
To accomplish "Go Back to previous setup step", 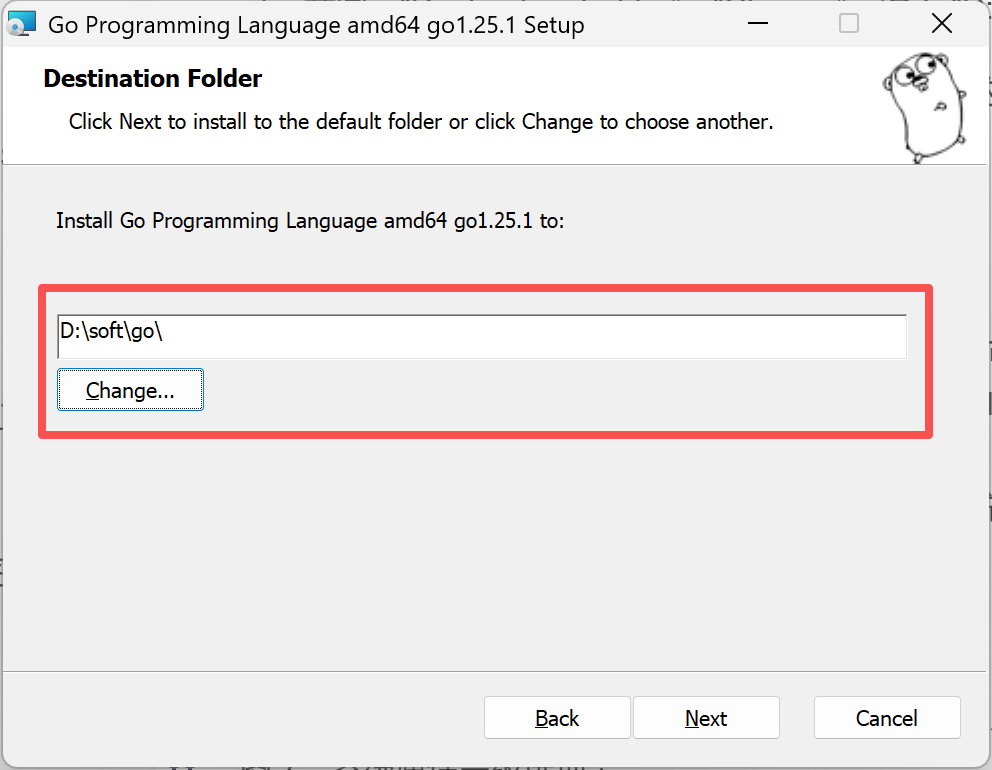I will 557,717.
